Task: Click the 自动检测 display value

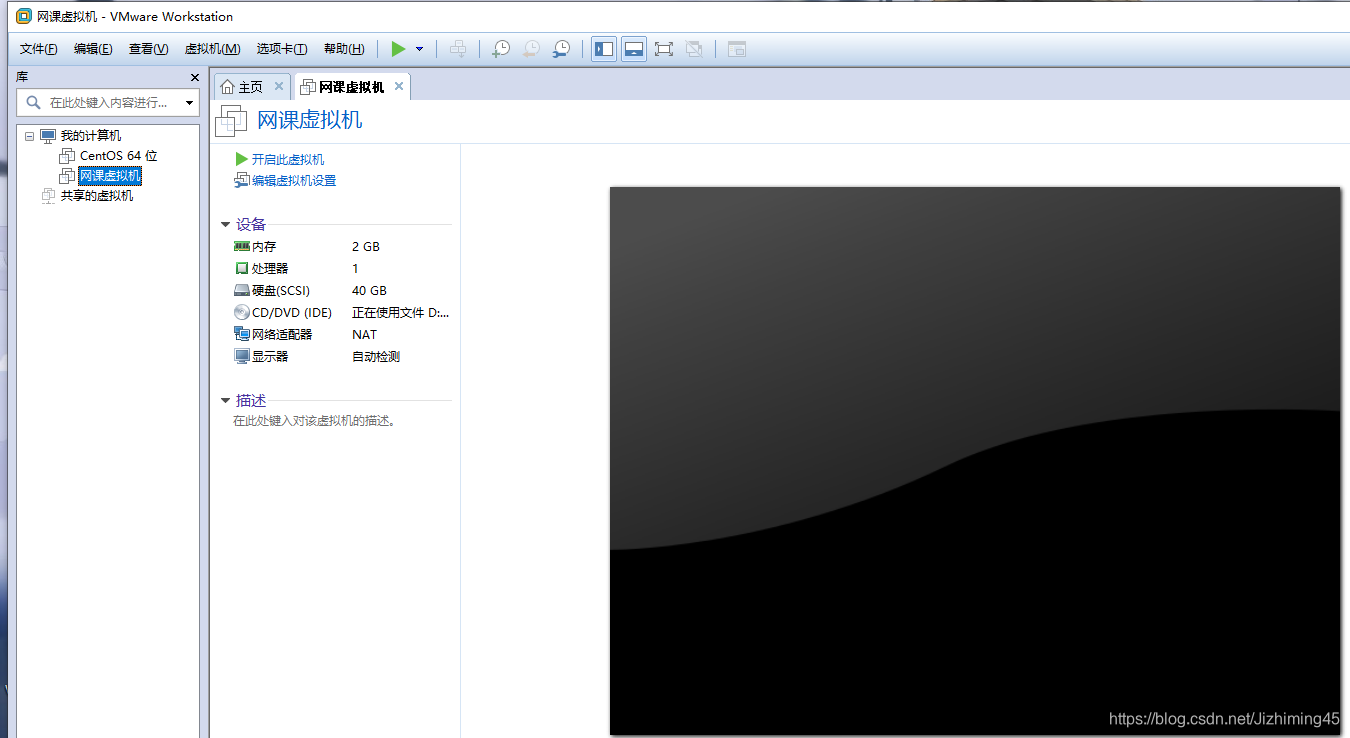Action: point(376,357)
